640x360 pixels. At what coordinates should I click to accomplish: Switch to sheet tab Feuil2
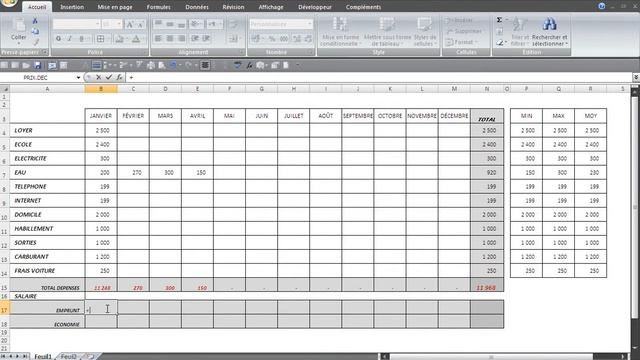click(x=69, y=356)
